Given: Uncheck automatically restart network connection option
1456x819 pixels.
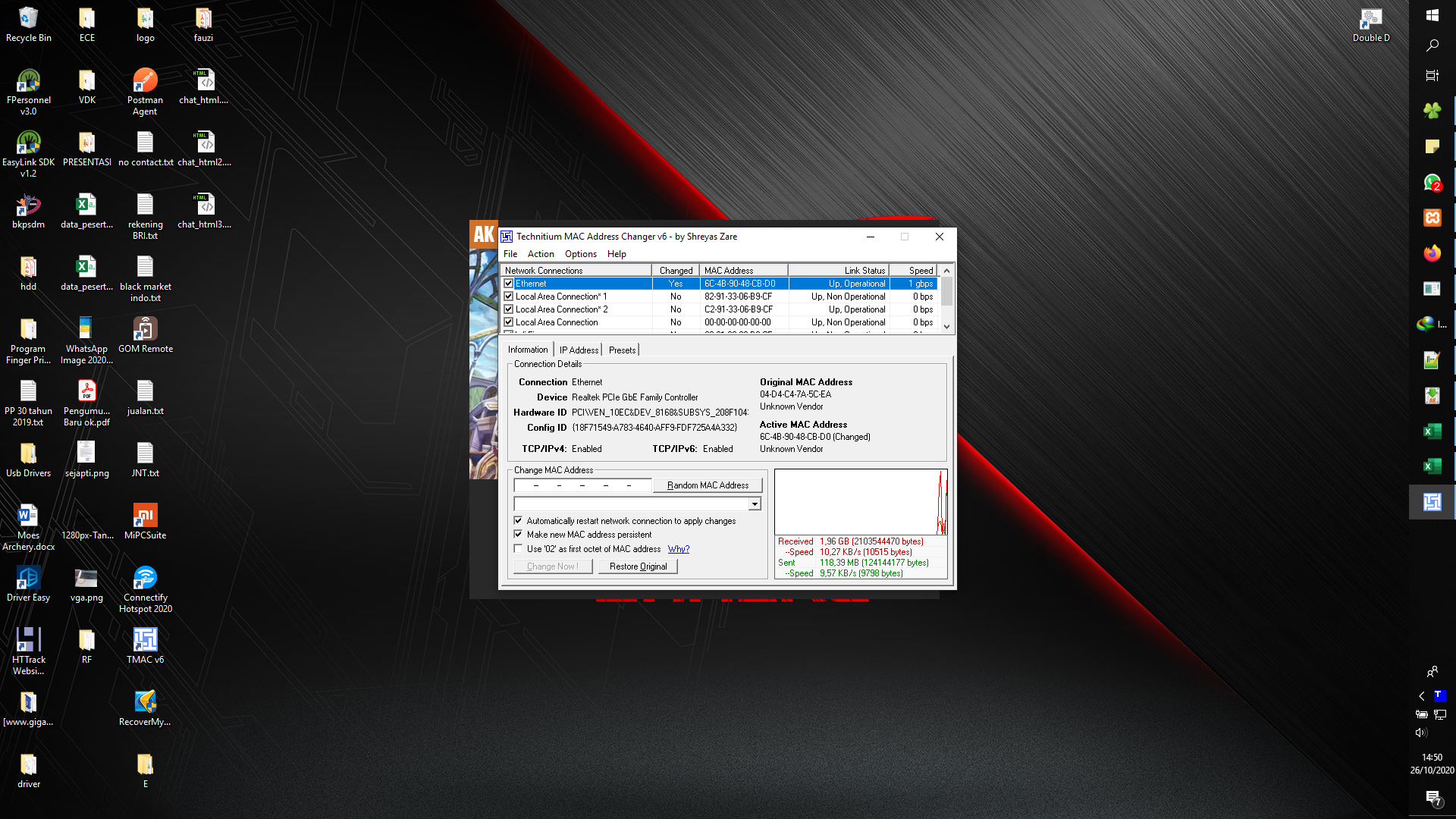Looking at the screenshot, I should click(518, 521).
